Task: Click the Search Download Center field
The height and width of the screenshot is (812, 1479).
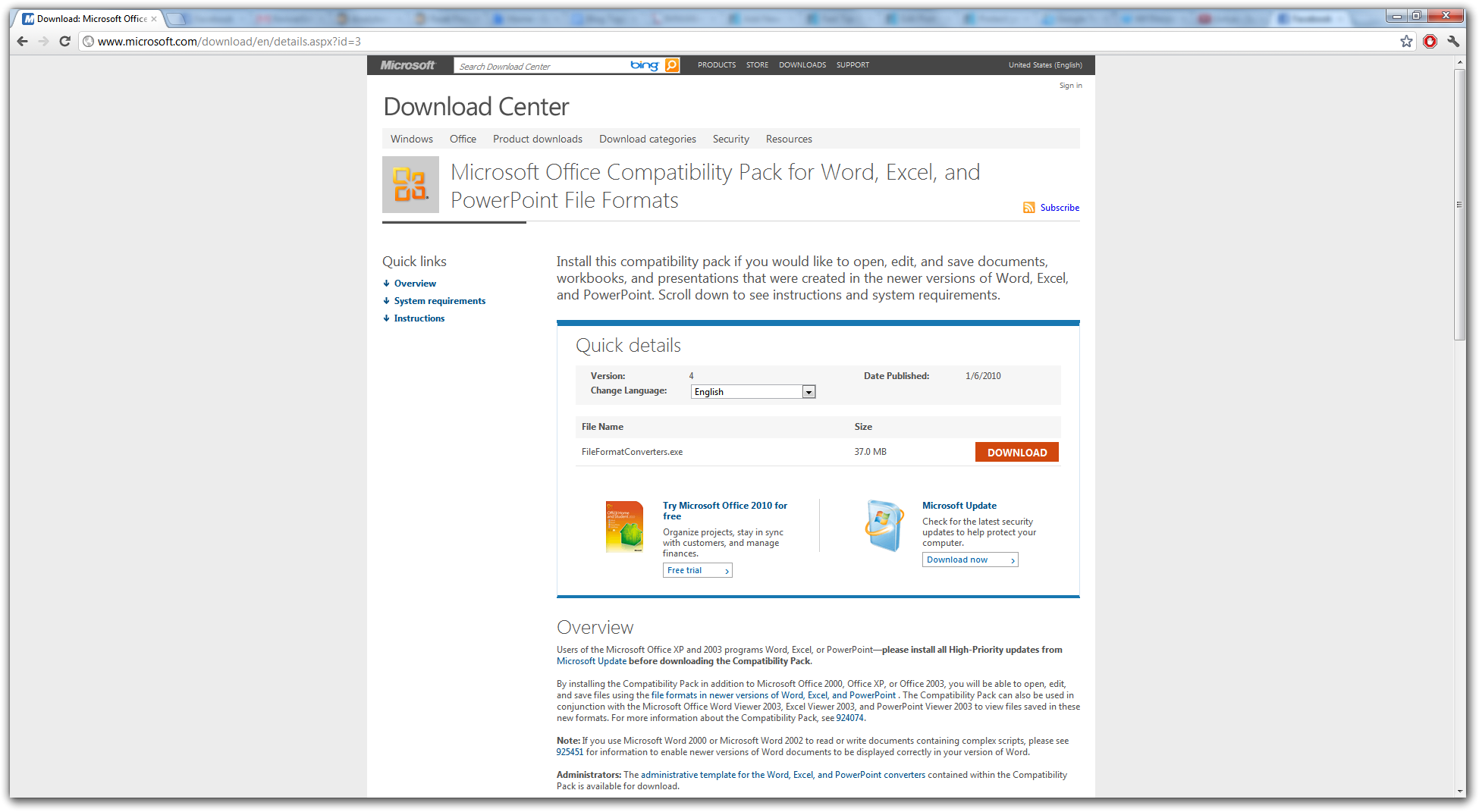Action: [542, 66]
